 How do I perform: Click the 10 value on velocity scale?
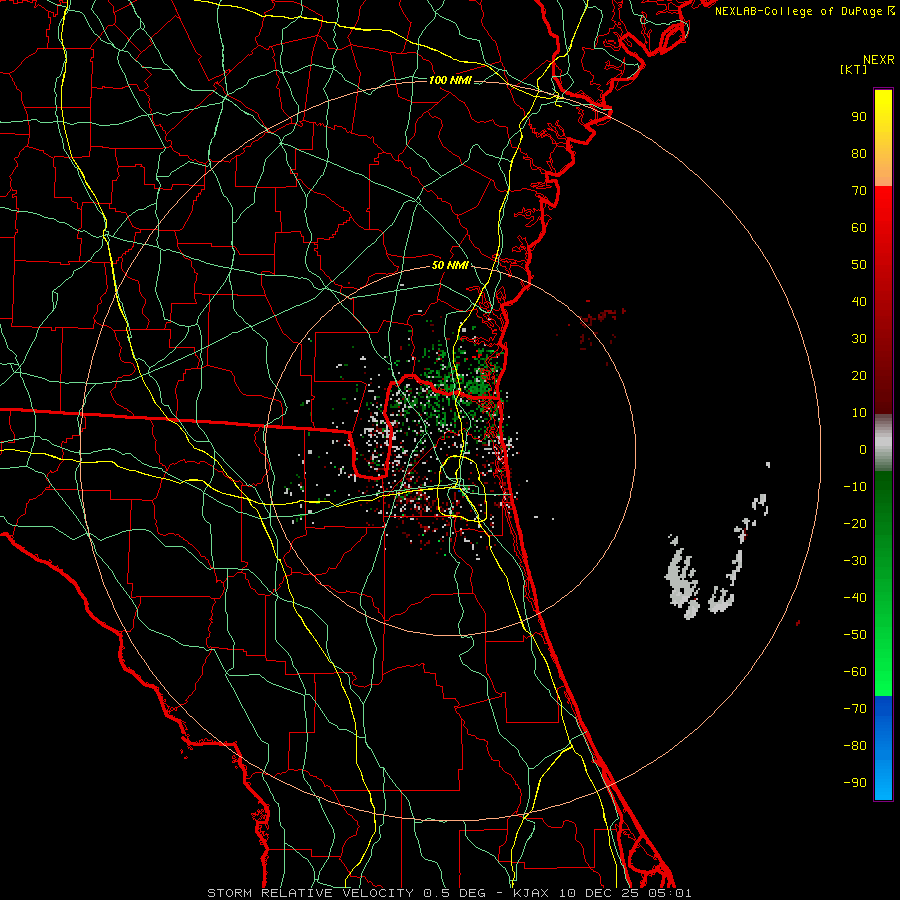(x=859, y=413)
